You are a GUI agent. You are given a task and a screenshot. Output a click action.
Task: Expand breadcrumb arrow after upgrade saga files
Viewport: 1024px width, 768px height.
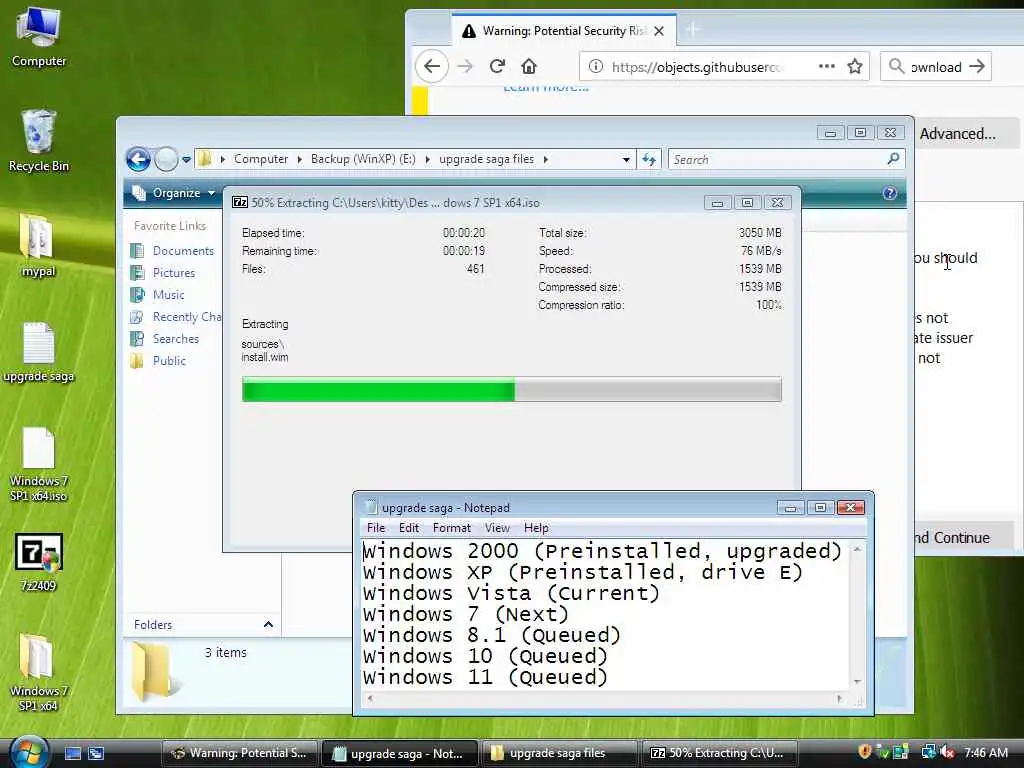545,159
